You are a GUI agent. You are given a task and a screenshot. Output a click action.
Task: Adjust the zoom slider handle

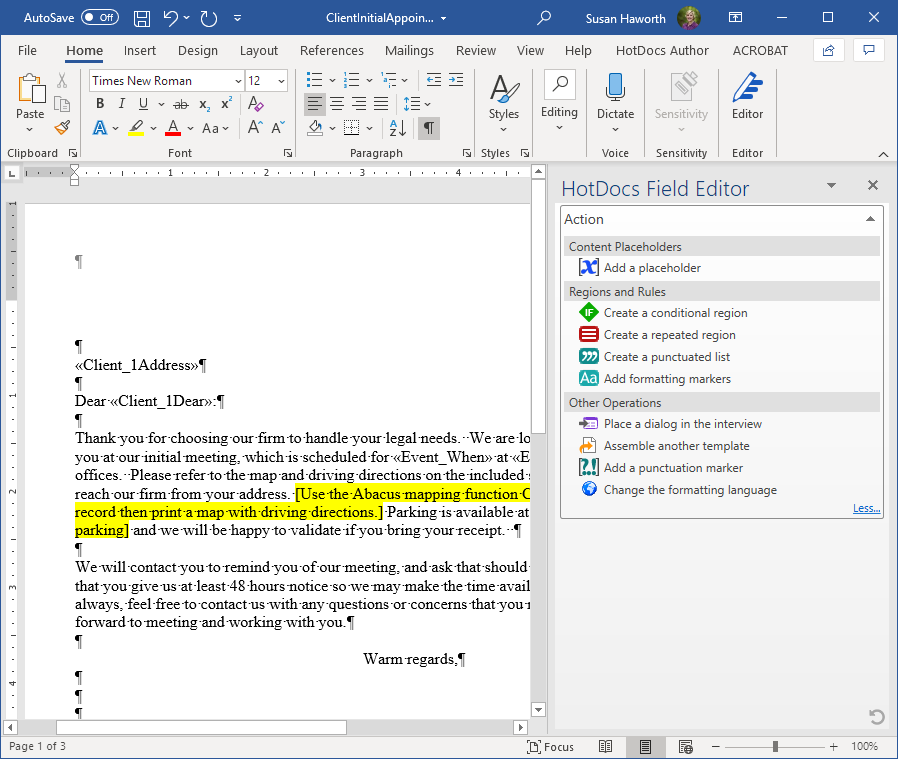[x=775, y=746]
